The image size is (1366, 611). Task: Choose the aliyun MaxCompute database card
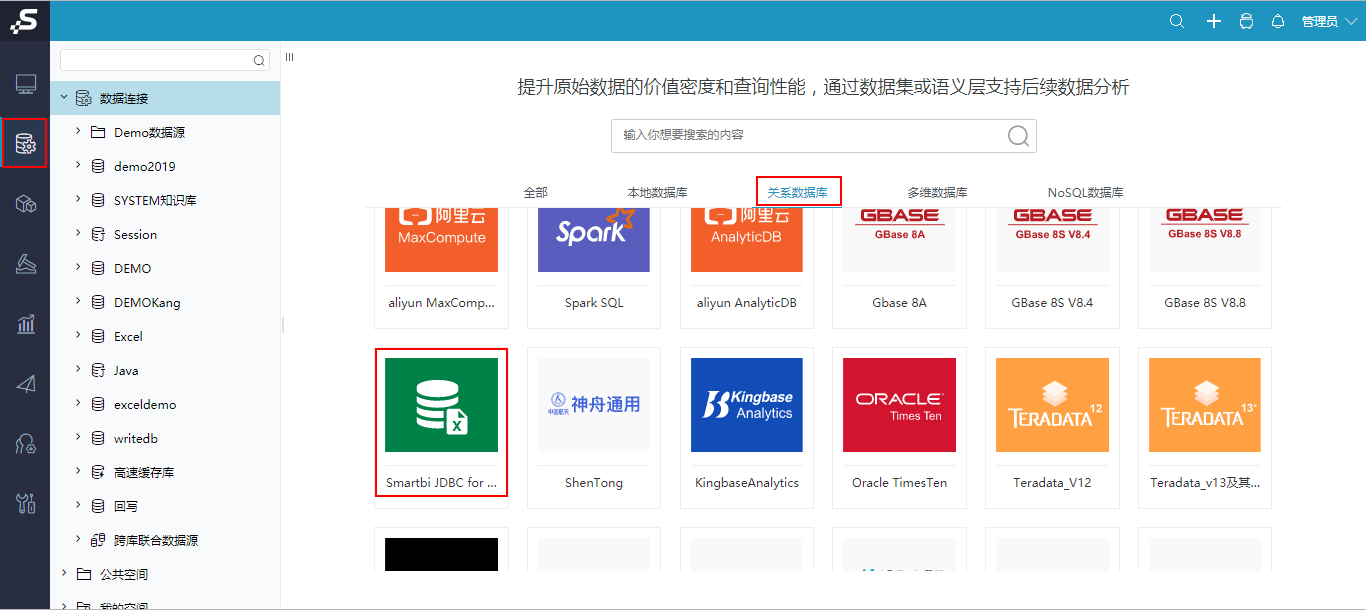tap(441, 266)
